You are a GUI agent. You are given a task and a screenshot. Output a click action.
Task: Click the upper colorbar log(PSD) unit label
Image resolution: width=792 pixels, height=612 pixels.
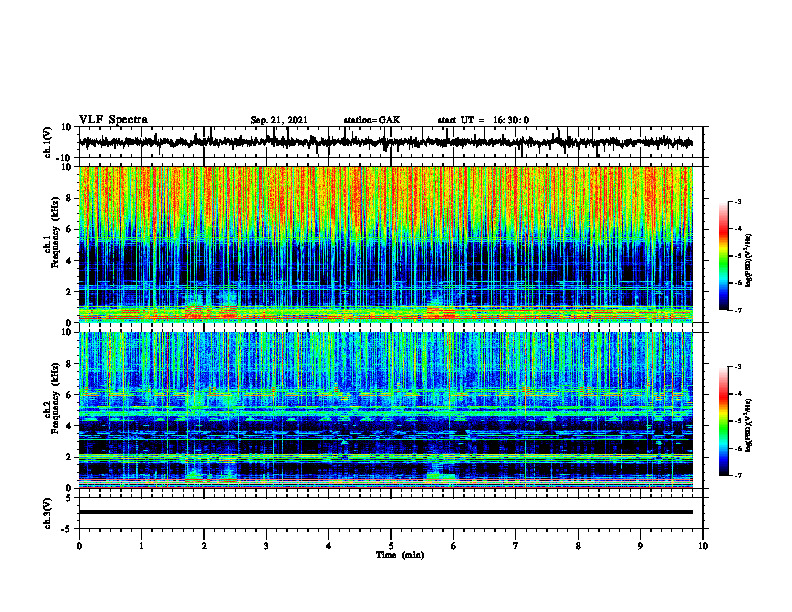(749, 261)
